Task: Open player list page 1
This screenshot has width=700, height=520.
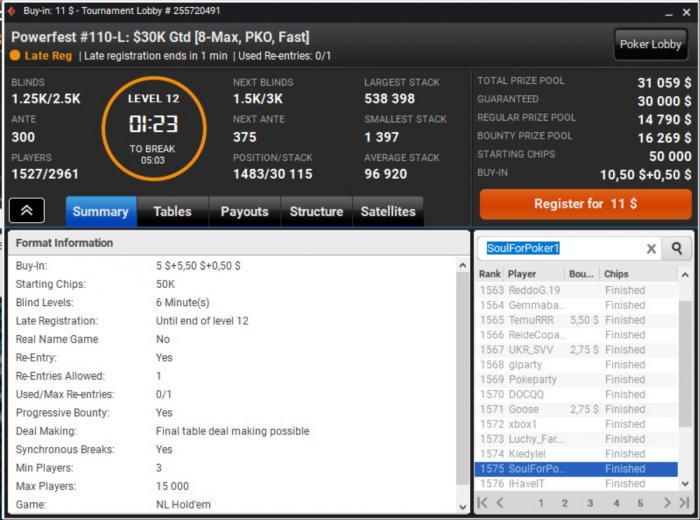Action: [541, 503]
